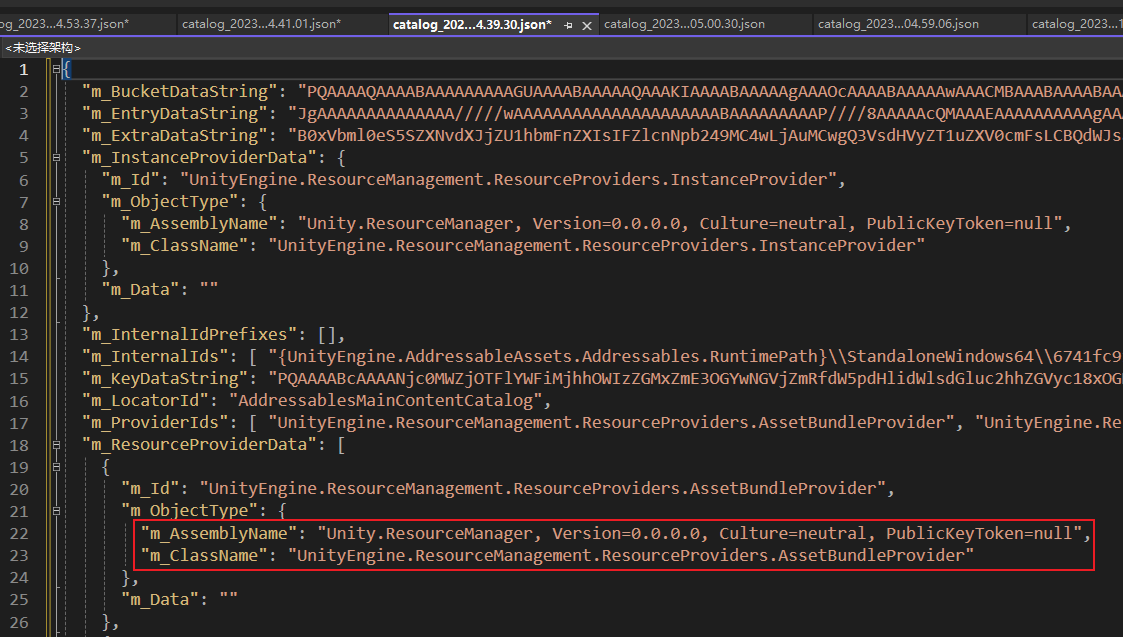Image resolution: width=1123 pixels, height=637 pixels.
Task: Click line number 14 in the gutter
Action: pyautogui.click(x=19, y=356)
